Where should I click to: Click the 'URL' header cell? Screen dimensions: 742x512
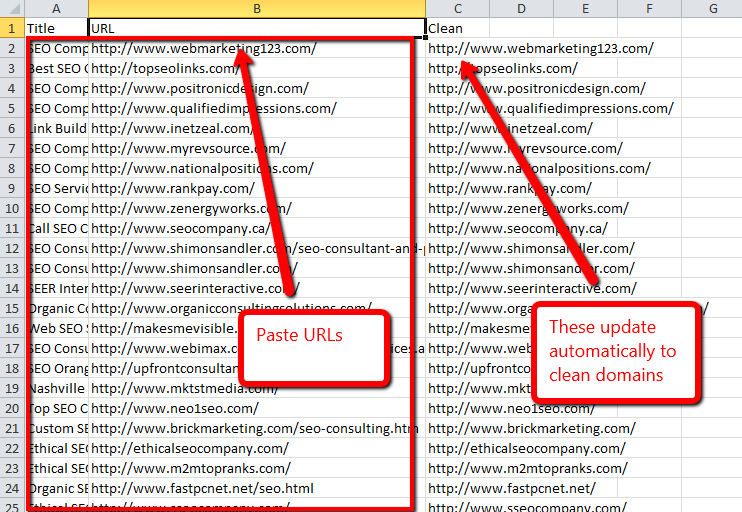click(x=257, y=28)
